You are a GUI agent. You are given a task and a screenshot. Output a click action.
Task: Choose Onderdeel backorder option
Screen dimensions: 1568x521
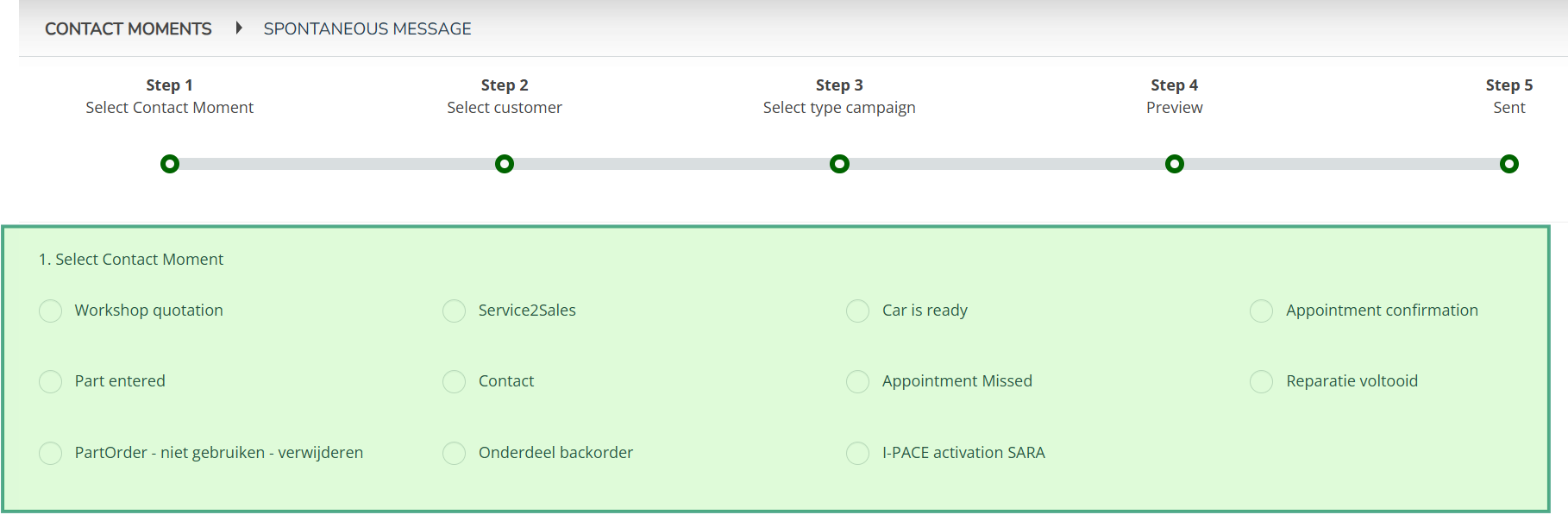point(455,453)
